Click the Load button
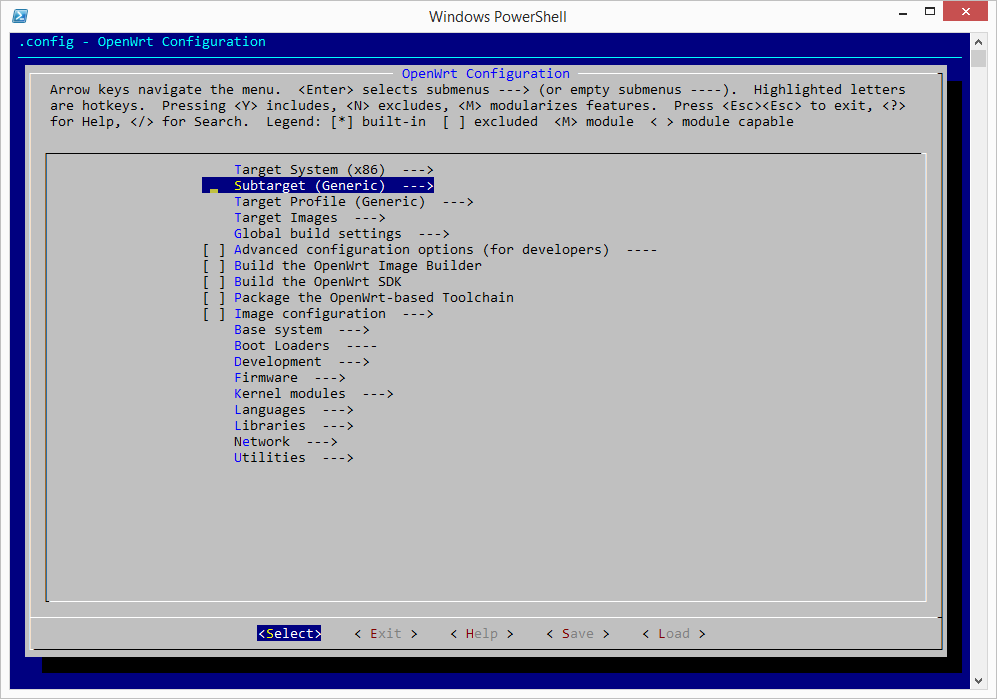 point(673,633)
